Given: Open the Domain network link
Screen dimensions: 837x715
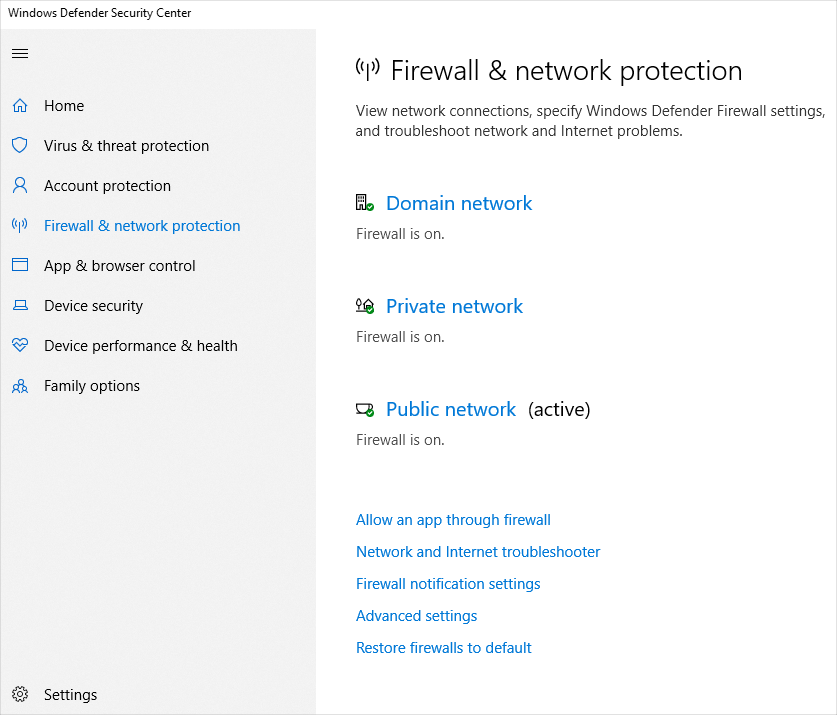Looking at the screenshot, I should [459, 203].
